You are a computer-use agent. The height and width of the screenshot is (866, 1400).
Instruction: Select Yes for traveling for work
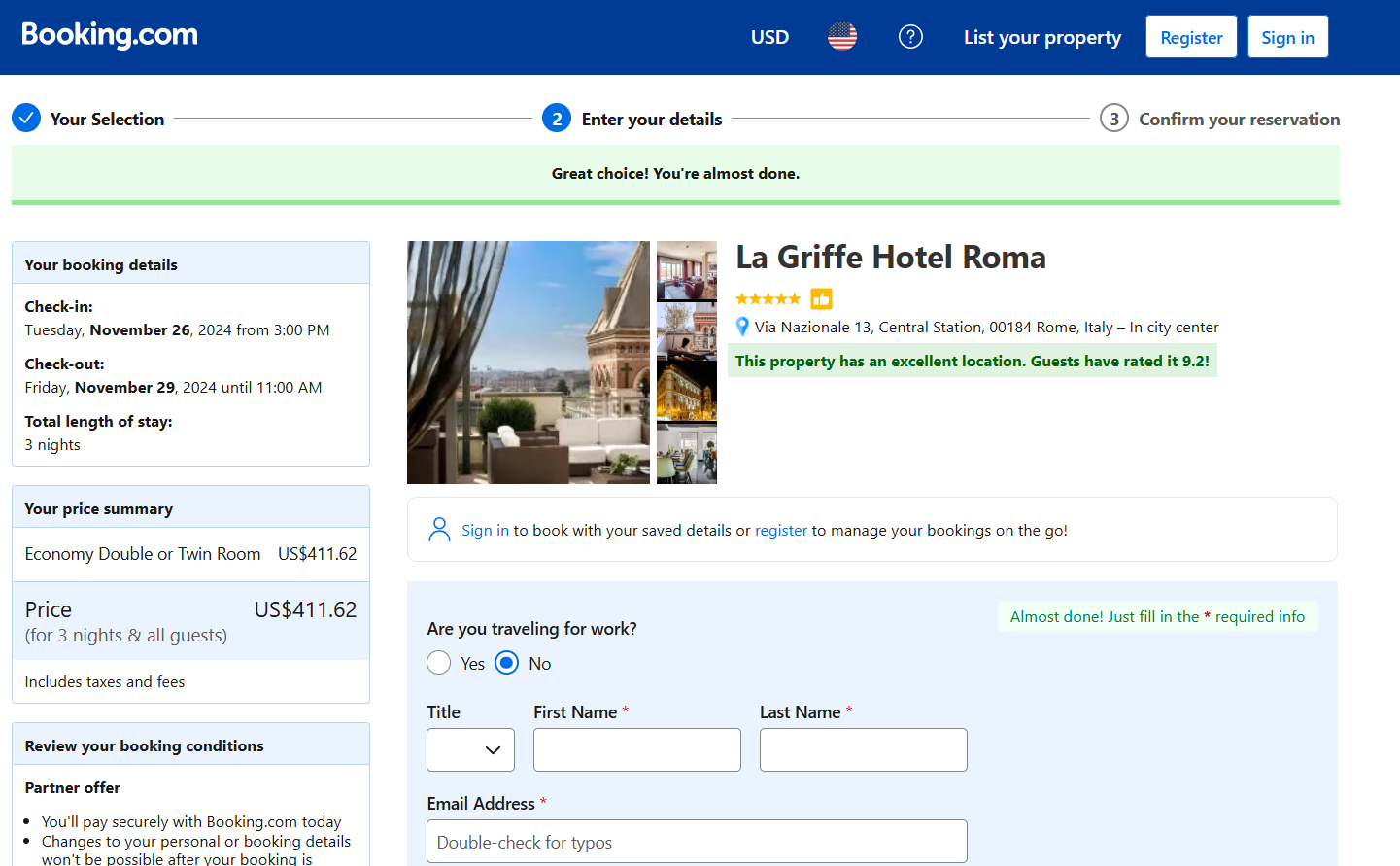(439, 663)
